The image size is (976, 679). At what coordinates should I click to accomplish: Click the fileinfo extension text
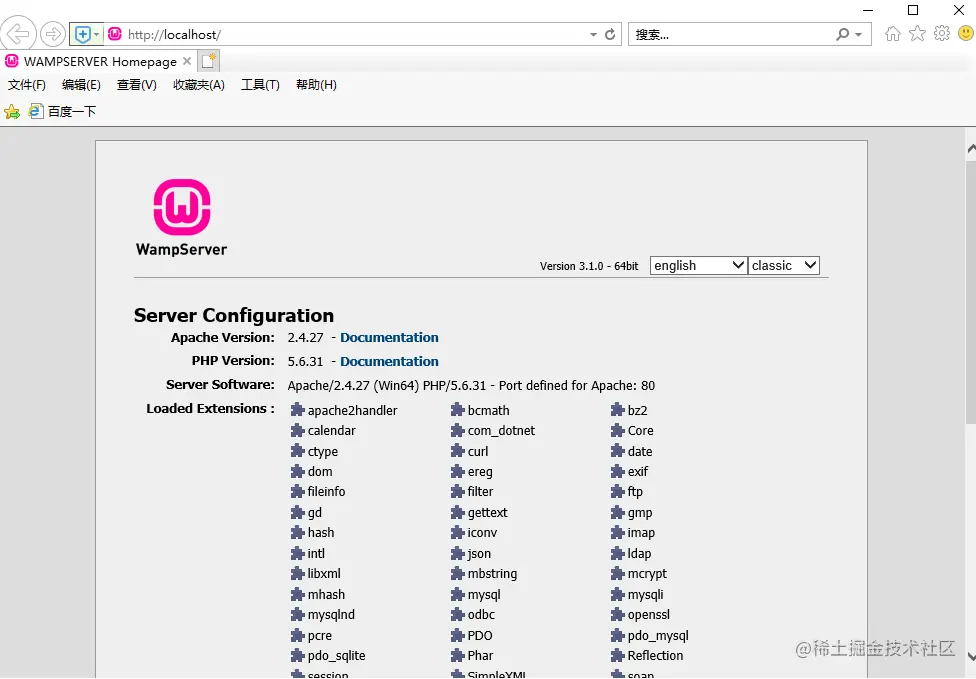[326, 492]
